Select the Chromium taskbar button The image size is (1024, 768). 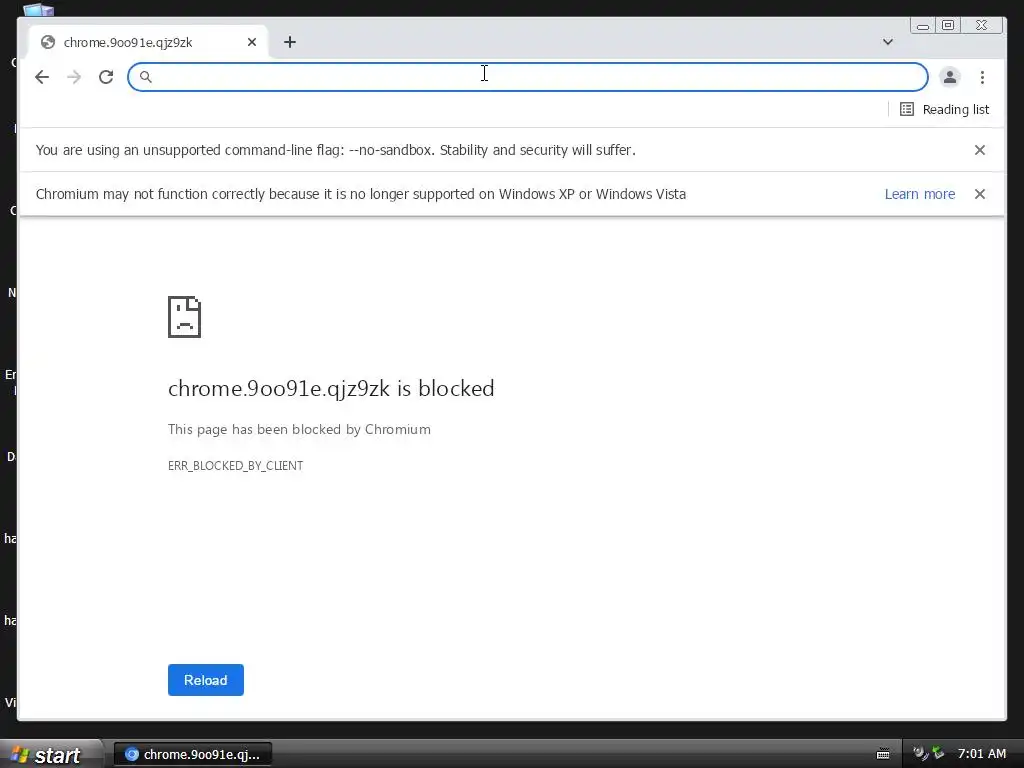[193, 754]
